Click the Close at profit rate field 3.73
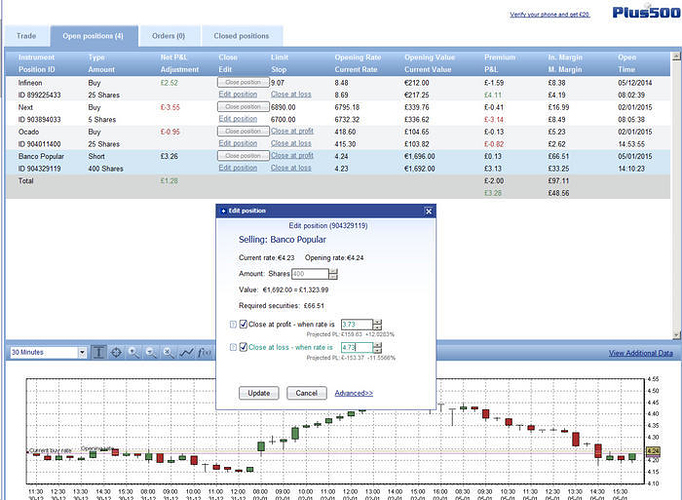The width and height of the screenshot is (682, 500). [x=357, y=324]
